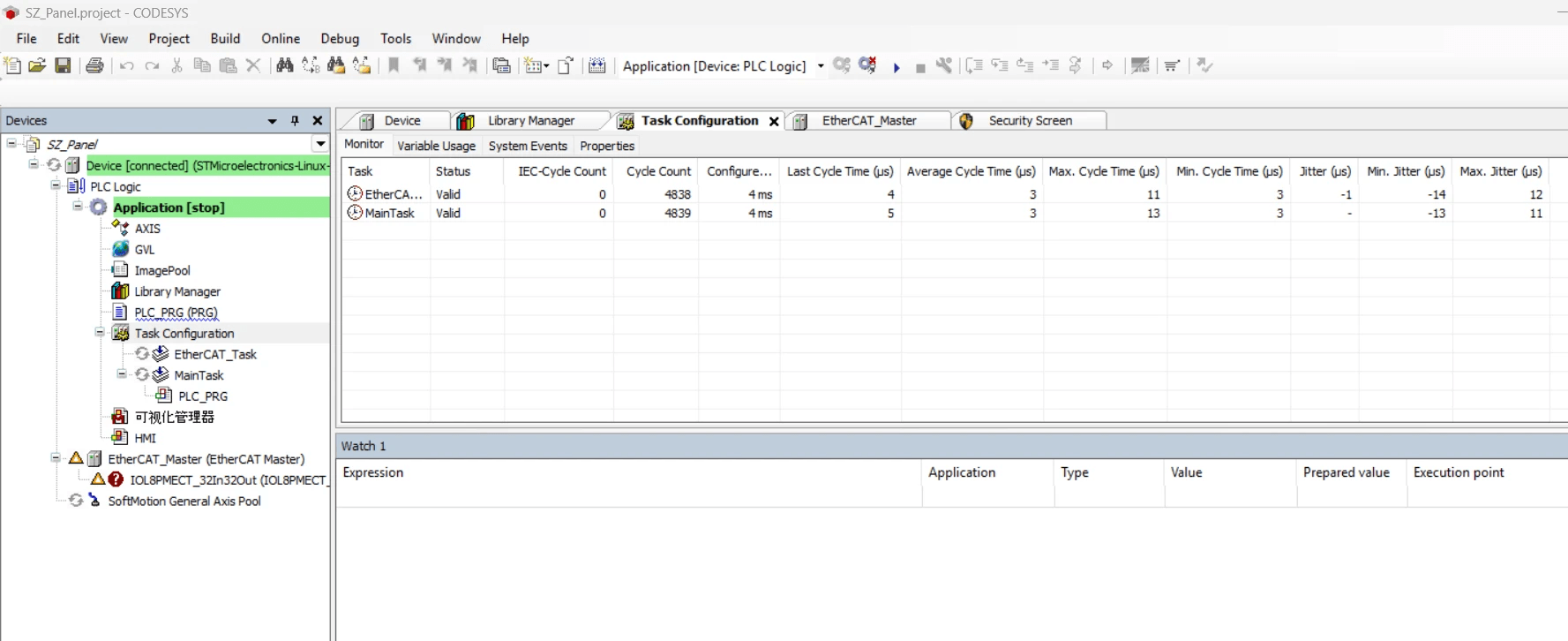Click the build wrench icon
1568x641 pixels.
pyautogui.click(x=944, y=65)
